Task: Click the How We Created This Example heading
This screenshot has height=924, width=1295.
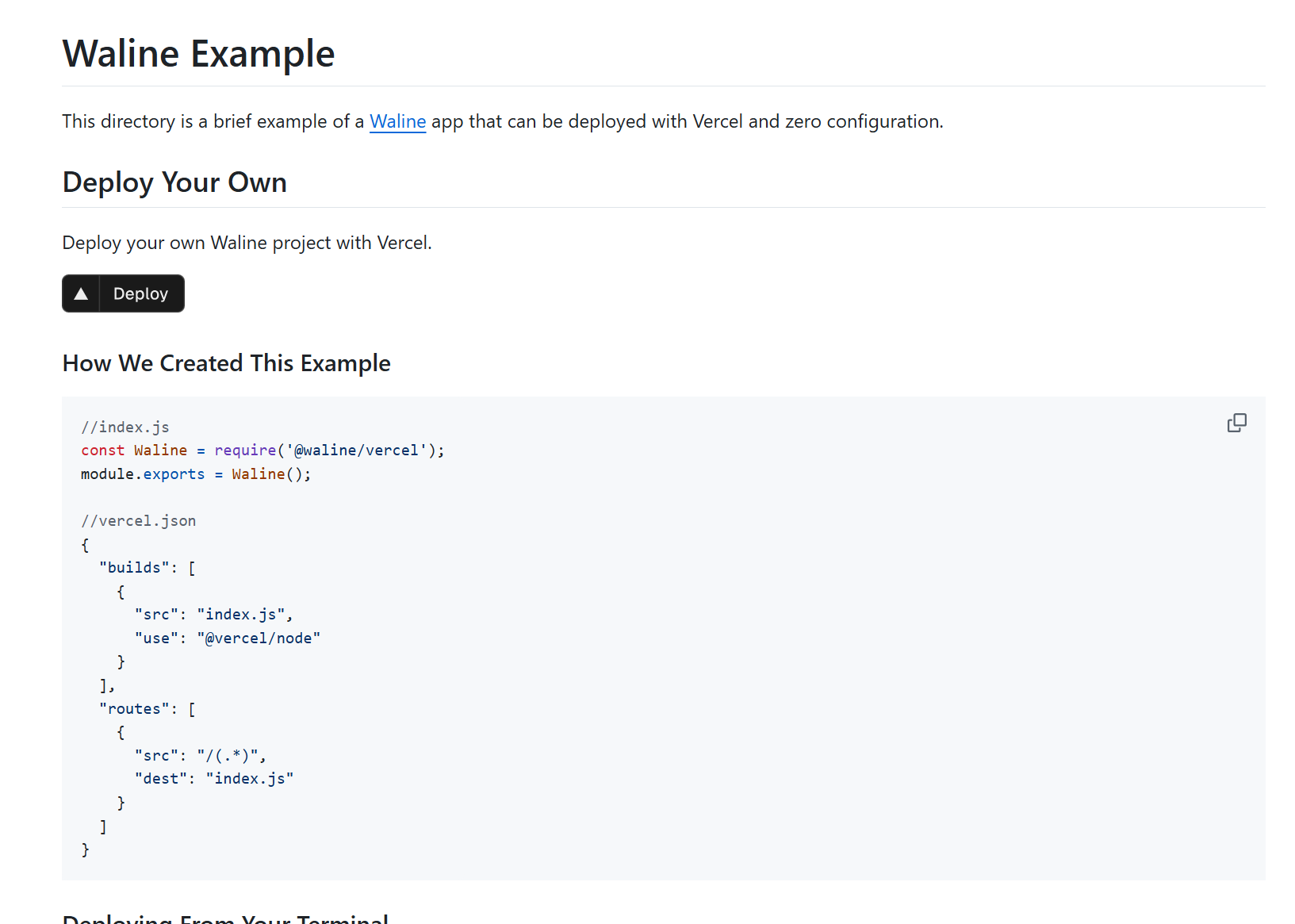Action: (x=226, y=363)
